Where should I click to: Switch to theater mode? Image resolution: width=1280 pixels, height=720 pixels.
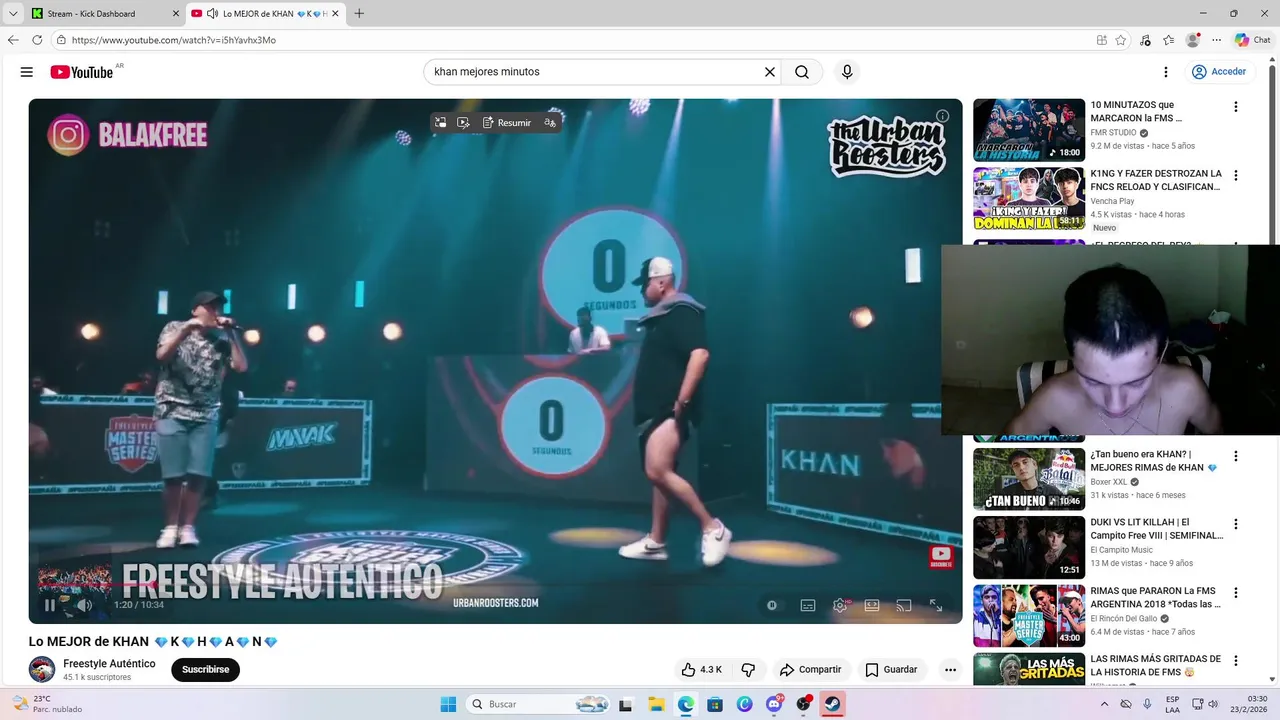click(872, 605)
